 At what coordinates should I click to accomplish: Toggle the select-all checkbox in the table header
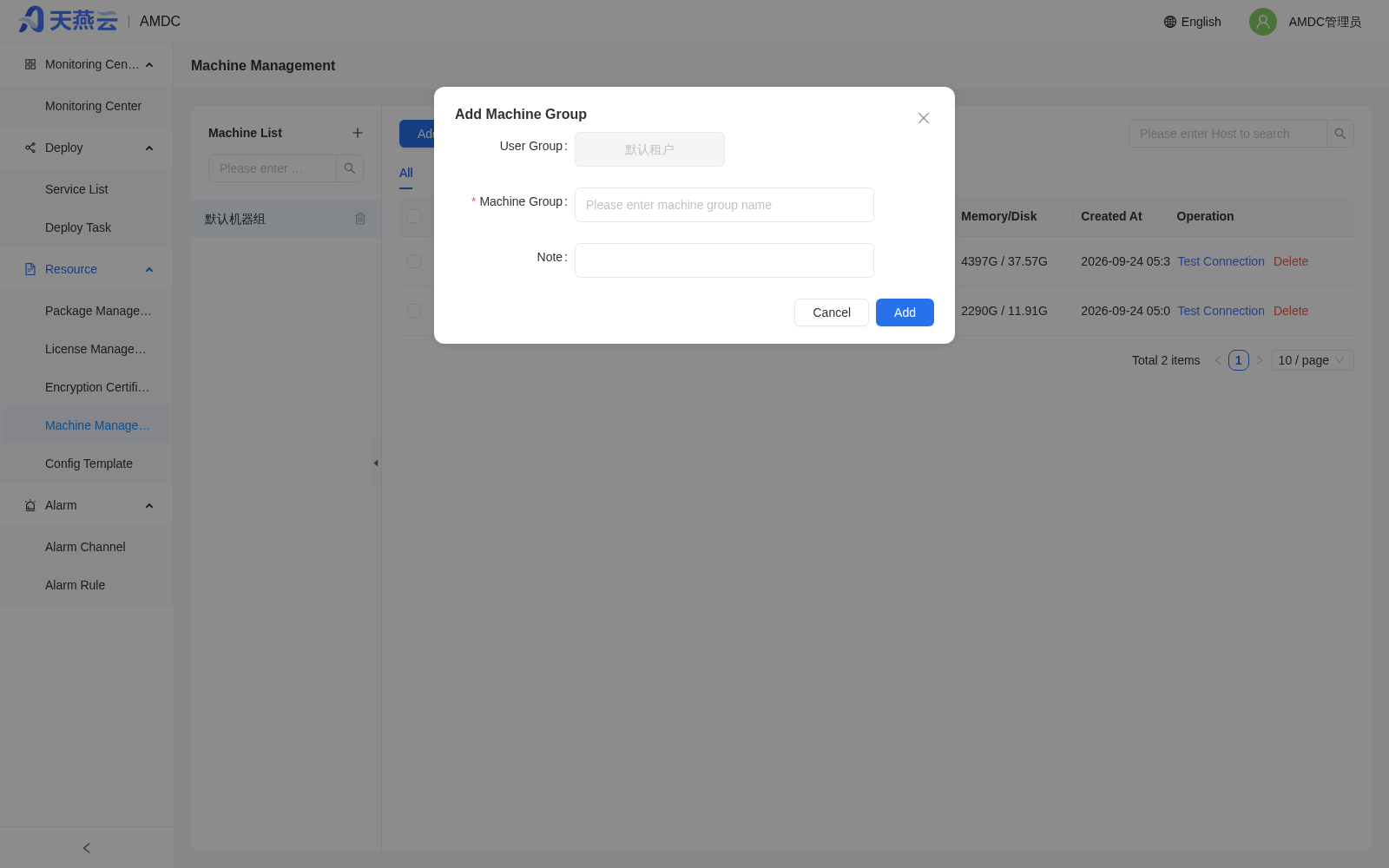pos(414,216)
